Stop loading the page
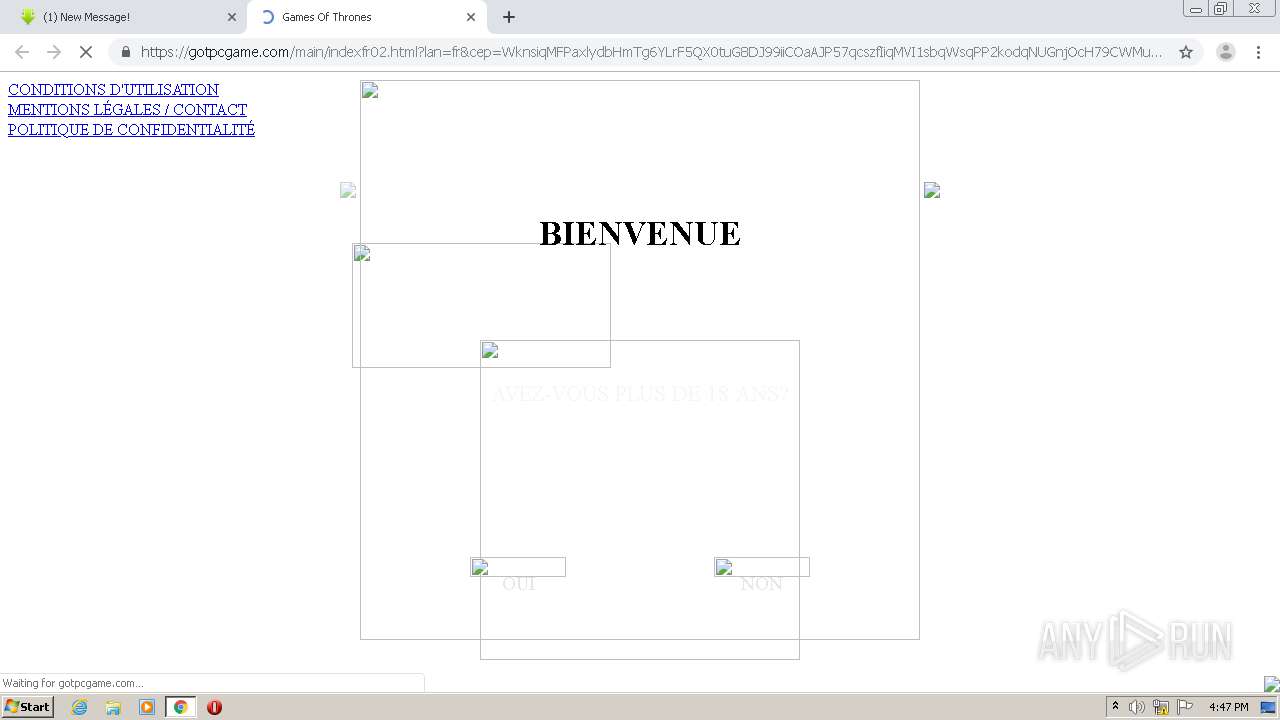The image size is (1280, 720). (86, 52)
